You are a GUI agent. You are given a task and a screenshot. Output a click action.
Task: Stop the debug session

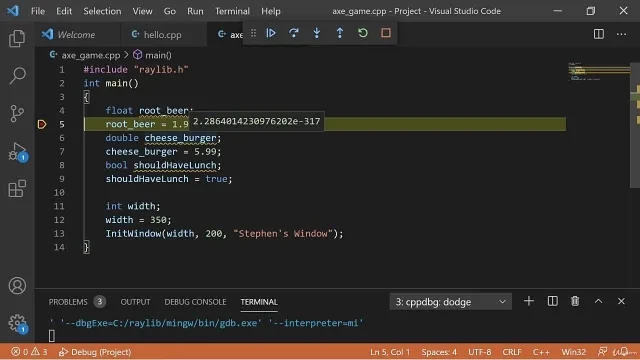coord(386,33)
